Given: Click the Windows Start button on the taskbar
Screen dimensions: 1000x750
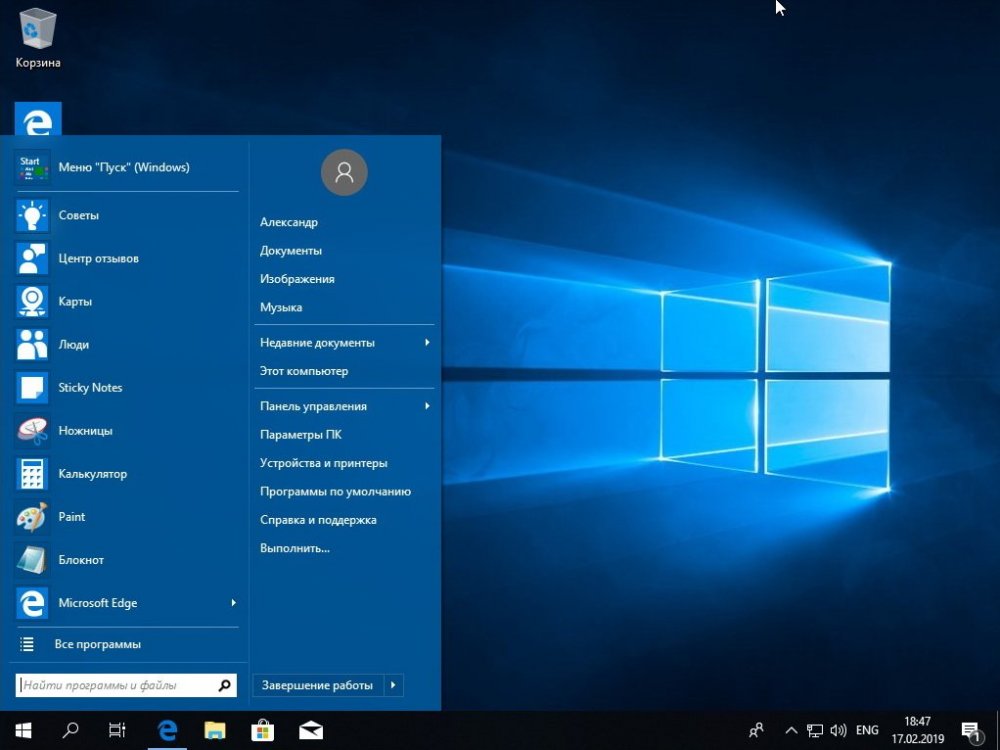Looking at the screenshot, I should 24,730.
